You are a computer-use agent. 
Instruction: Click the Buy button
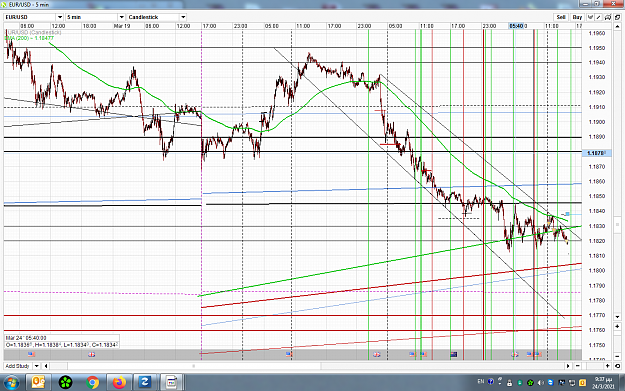pyautogui.click(x=577, y=17)
